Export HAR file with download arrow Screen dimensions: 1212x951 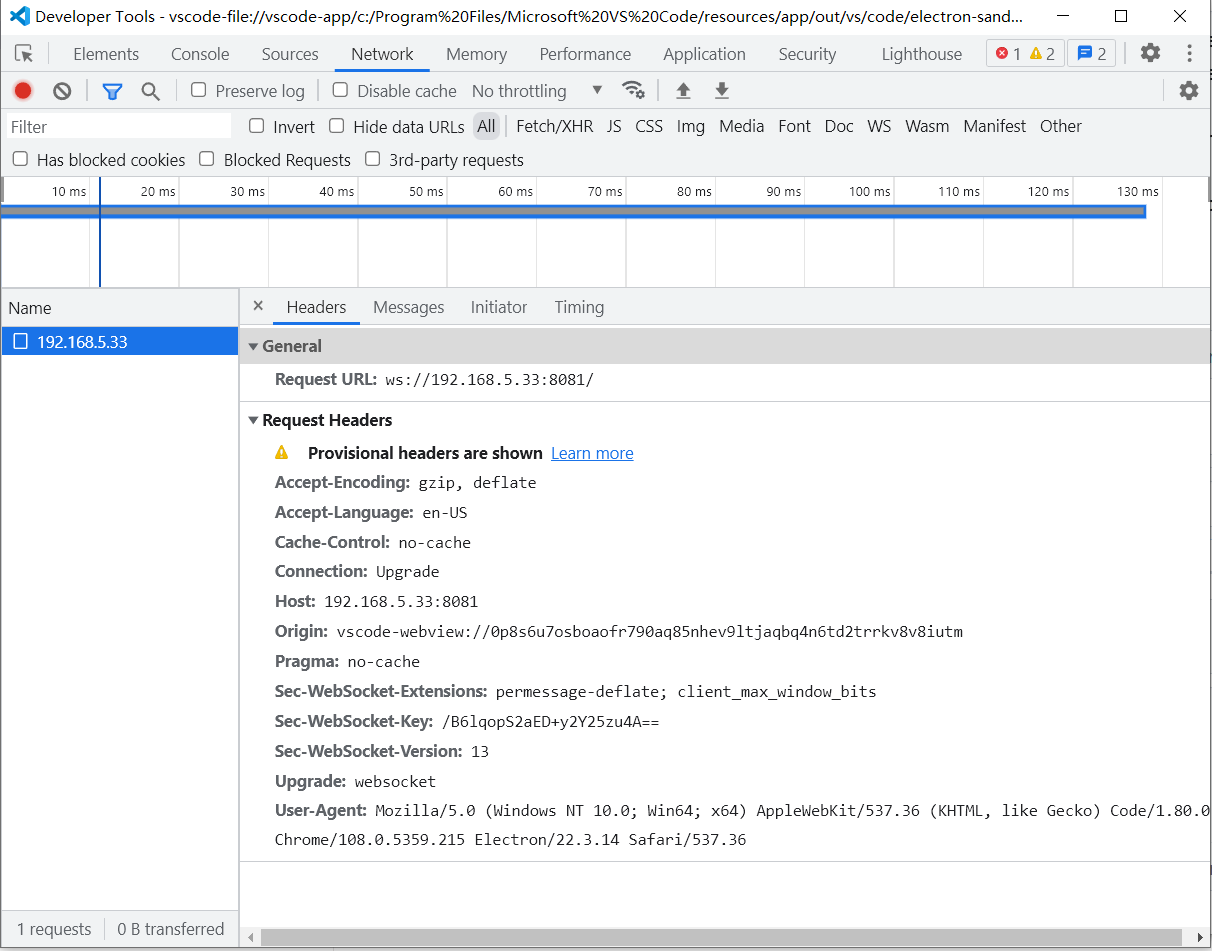click(721, 91)
